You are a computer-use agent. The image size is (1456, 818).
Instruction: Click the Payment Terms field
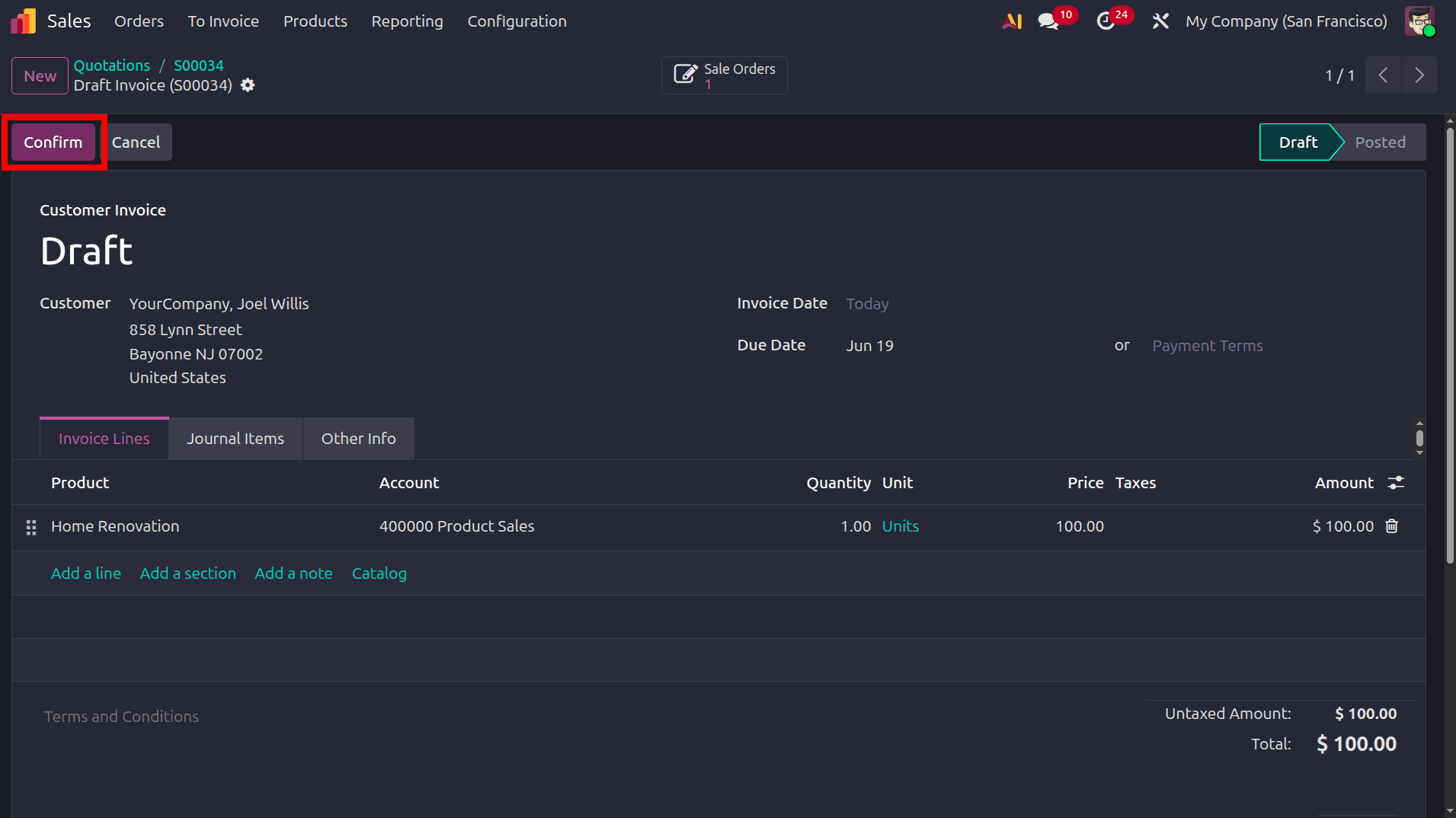pos(1207,346)
